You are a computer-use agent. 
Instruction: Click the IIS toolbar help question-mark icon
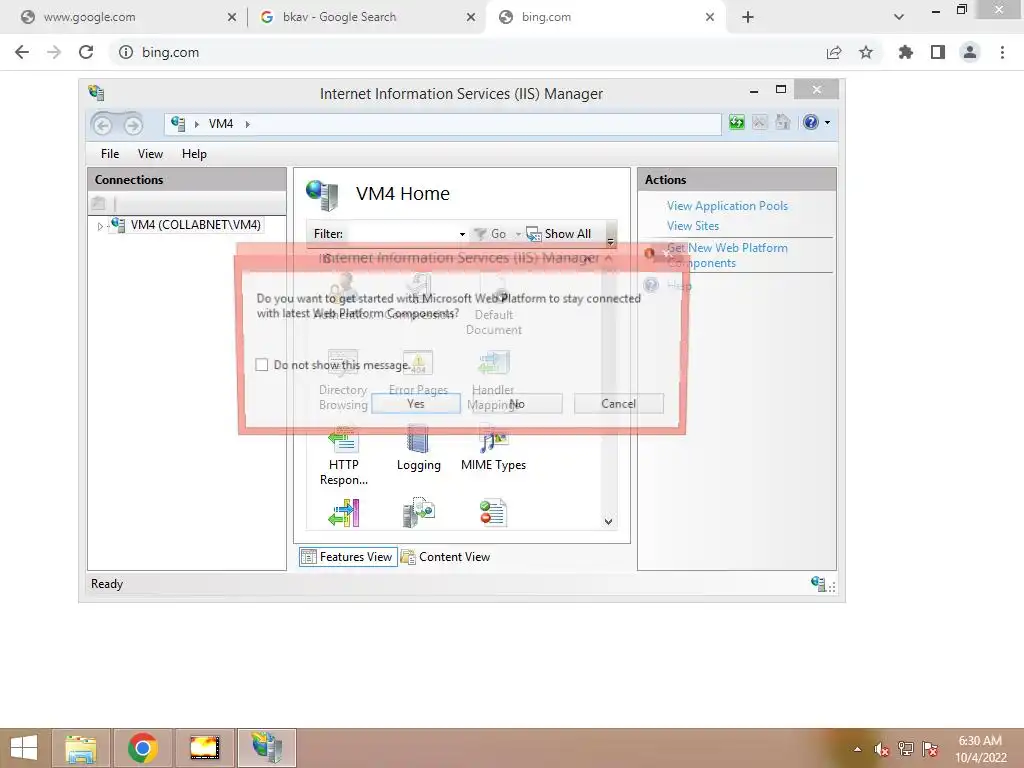[x=810, y=122]
